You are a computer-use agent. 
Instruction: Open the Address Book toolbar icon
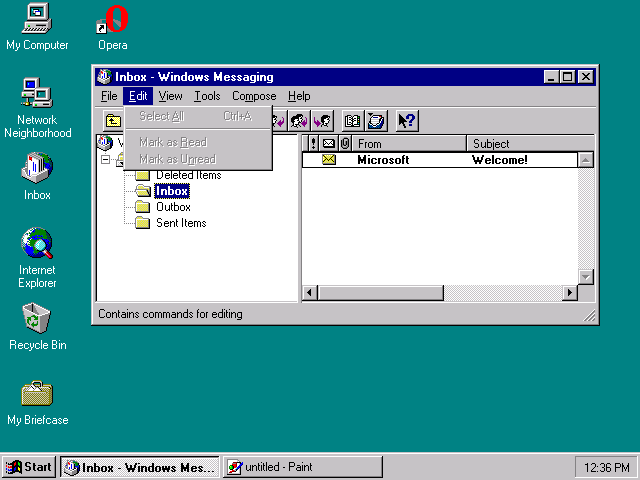(x=352, y=121)
